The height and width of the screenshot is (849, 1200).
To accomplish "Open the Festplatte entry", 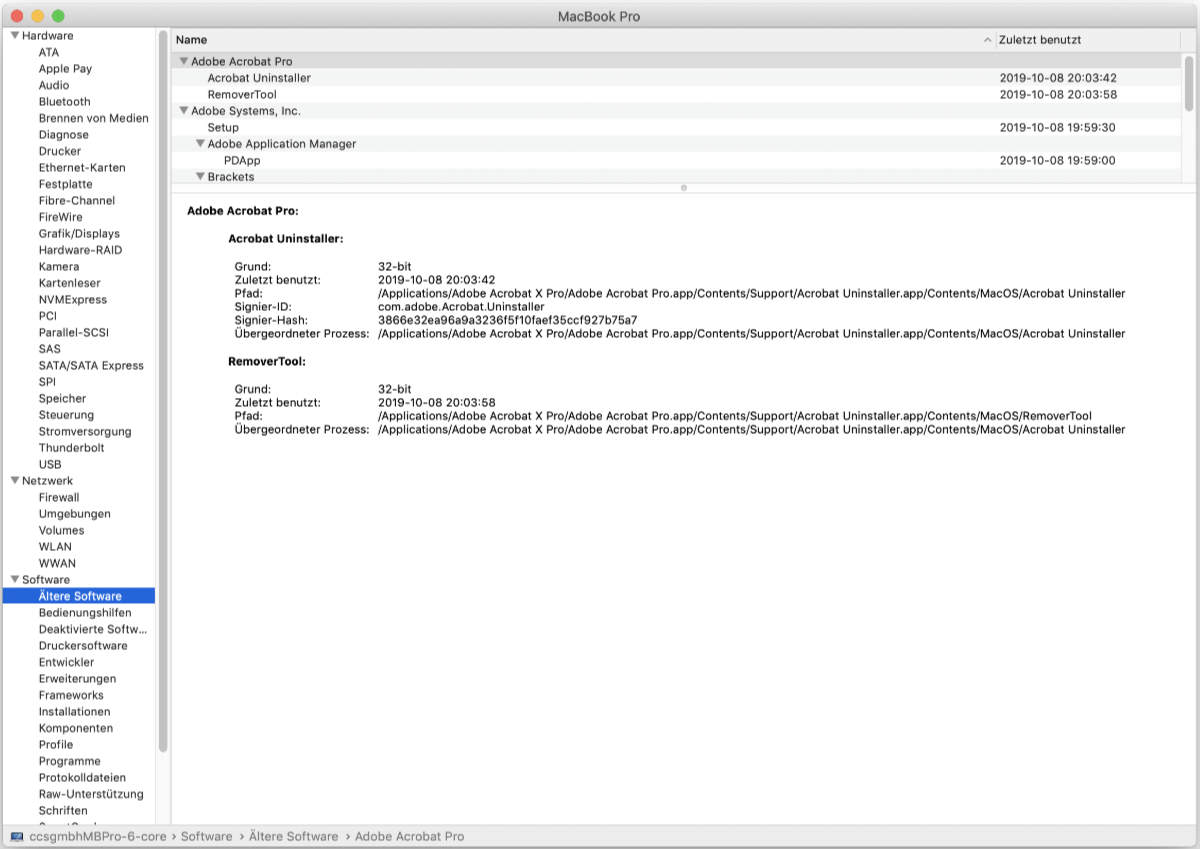I will point(65,184).
